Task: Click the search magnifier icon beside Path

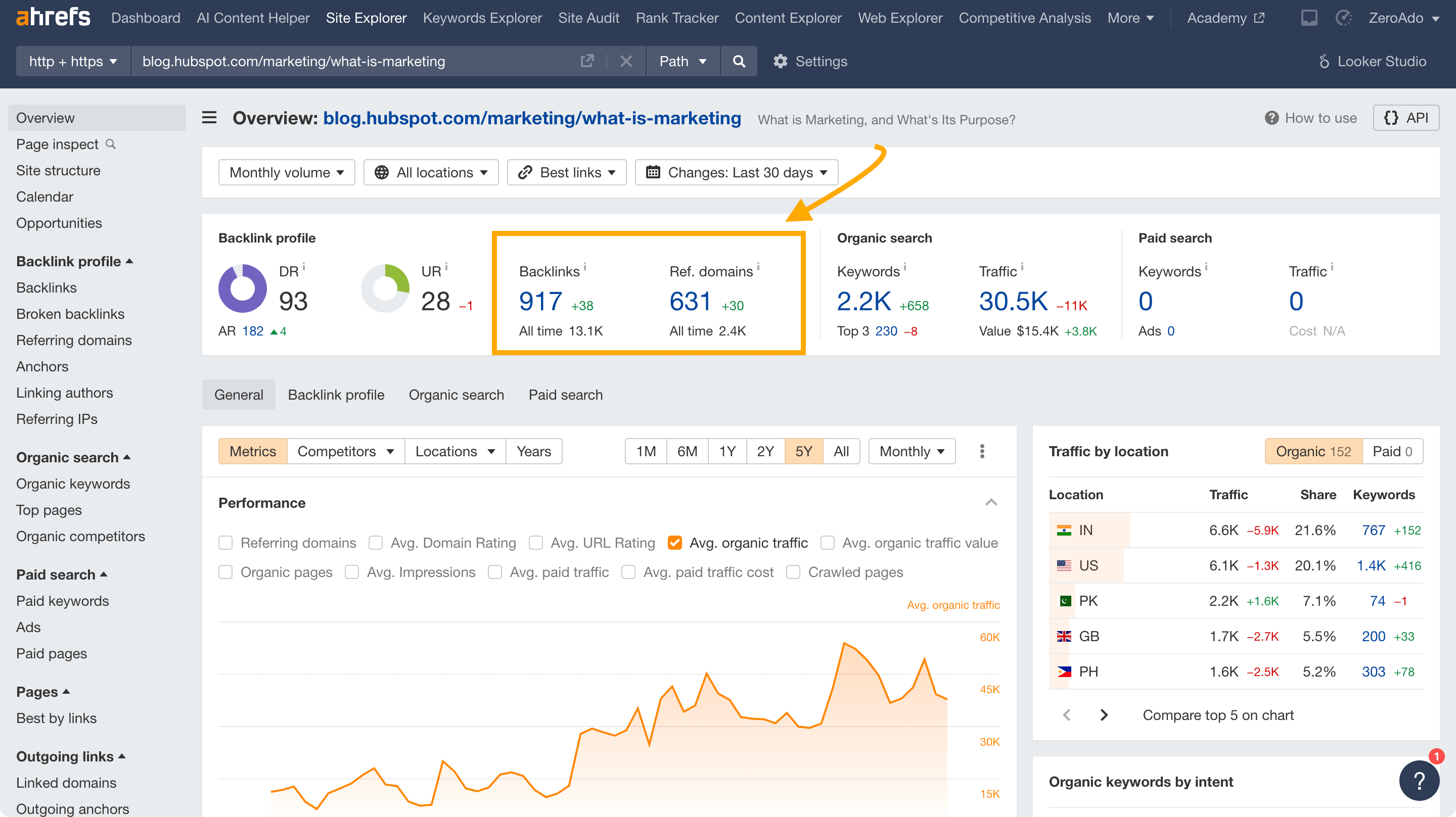Action: 739,61
